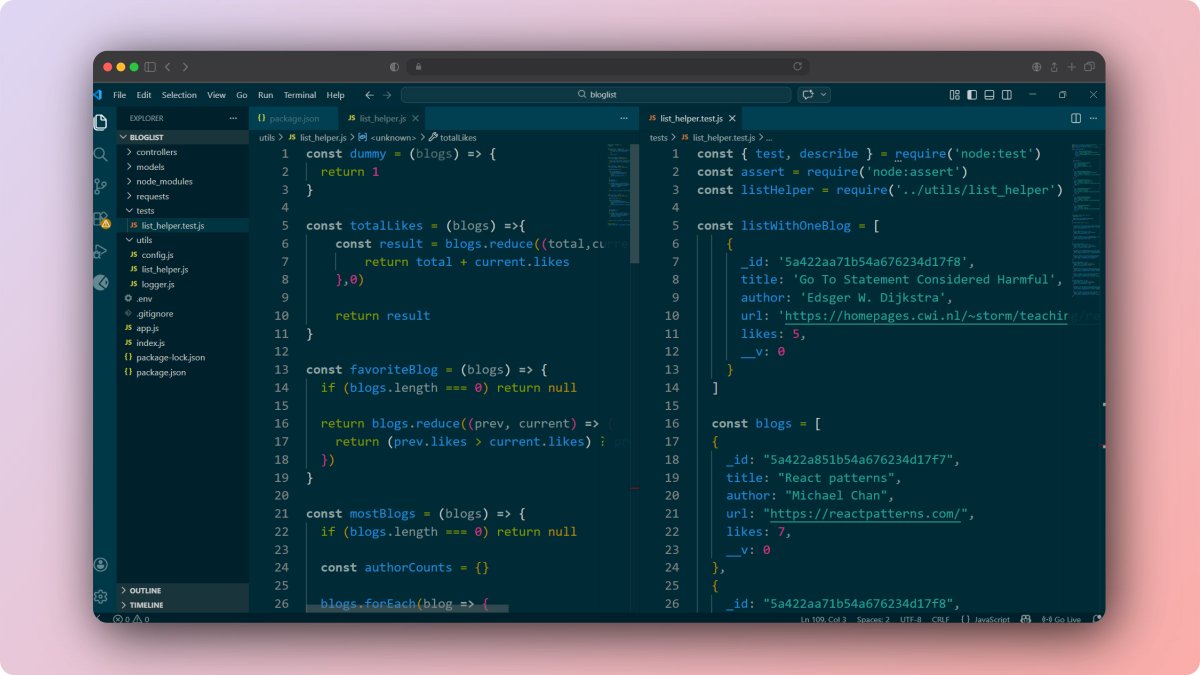
Task: Open notifications bell in status bar
Action: pos(1095,619)
